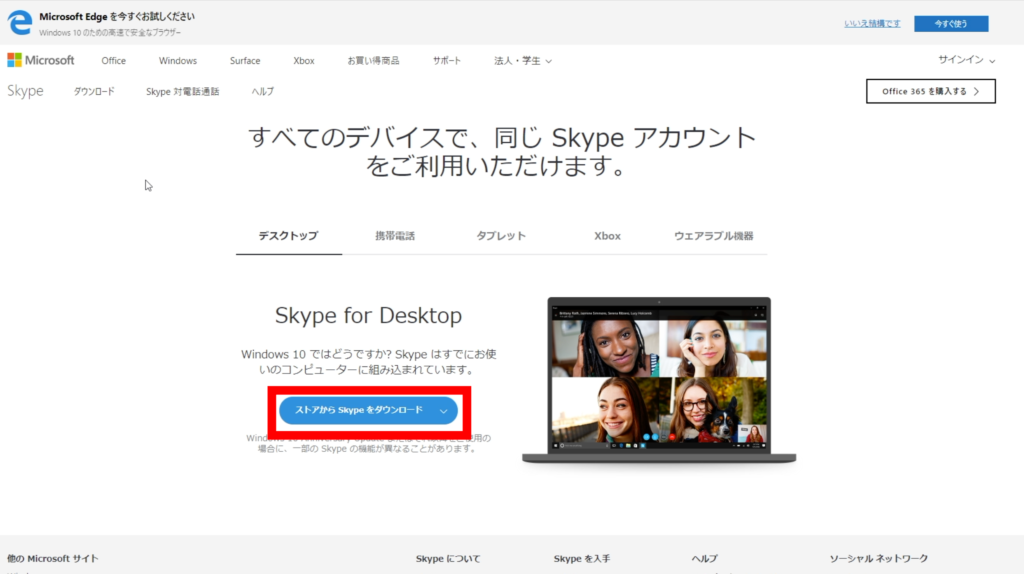Open the Skype ヘルプ link in the Skype bar
This screenshot has height=574, width=1024.
tap(263, 91)
